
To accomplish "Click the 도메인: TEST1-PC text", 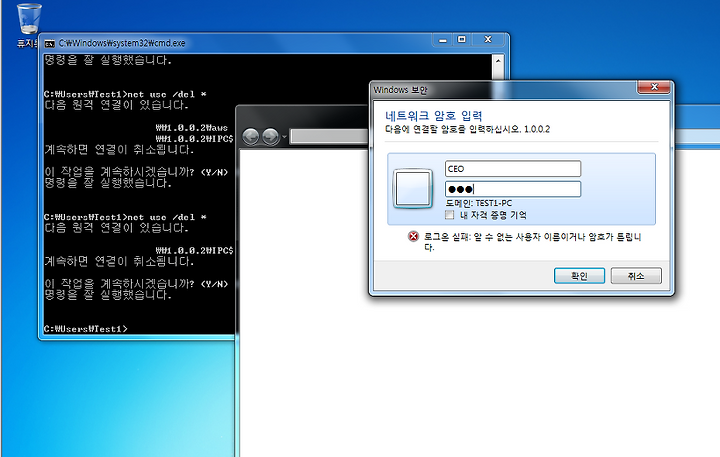I will pos(478,203).
